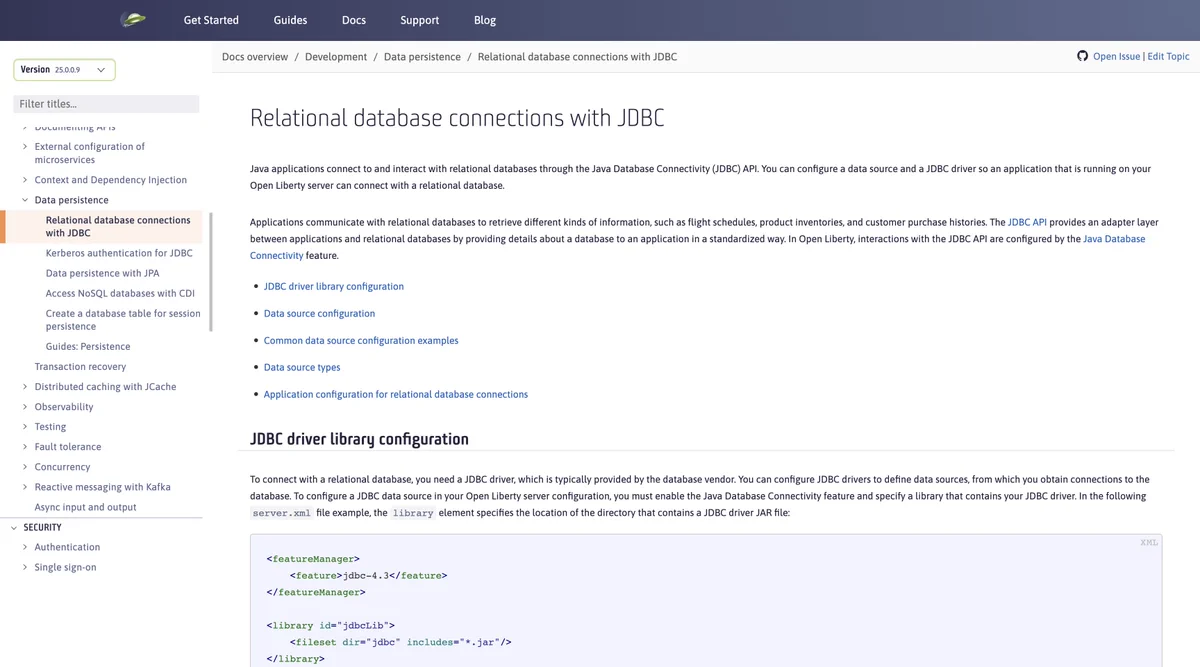Jump to Common data source configuration examples

[361, 340]
